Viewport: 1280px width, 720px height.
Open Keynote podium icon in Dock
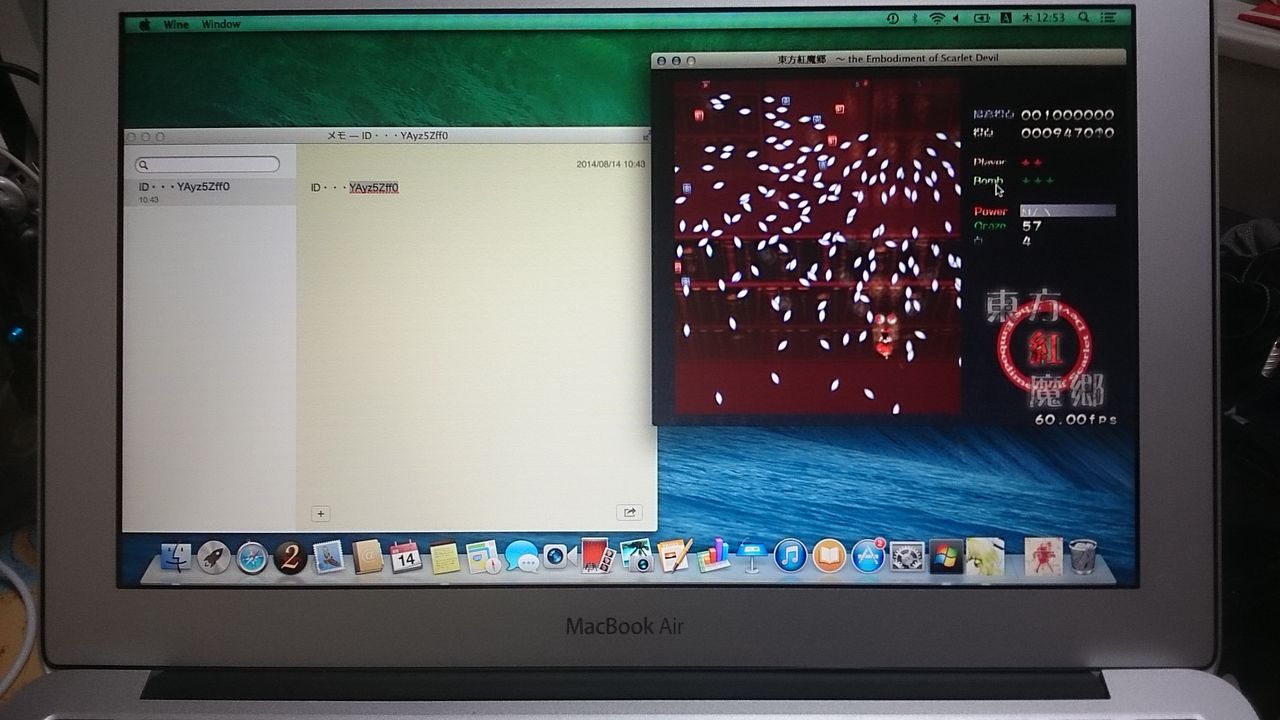point(752,555)
